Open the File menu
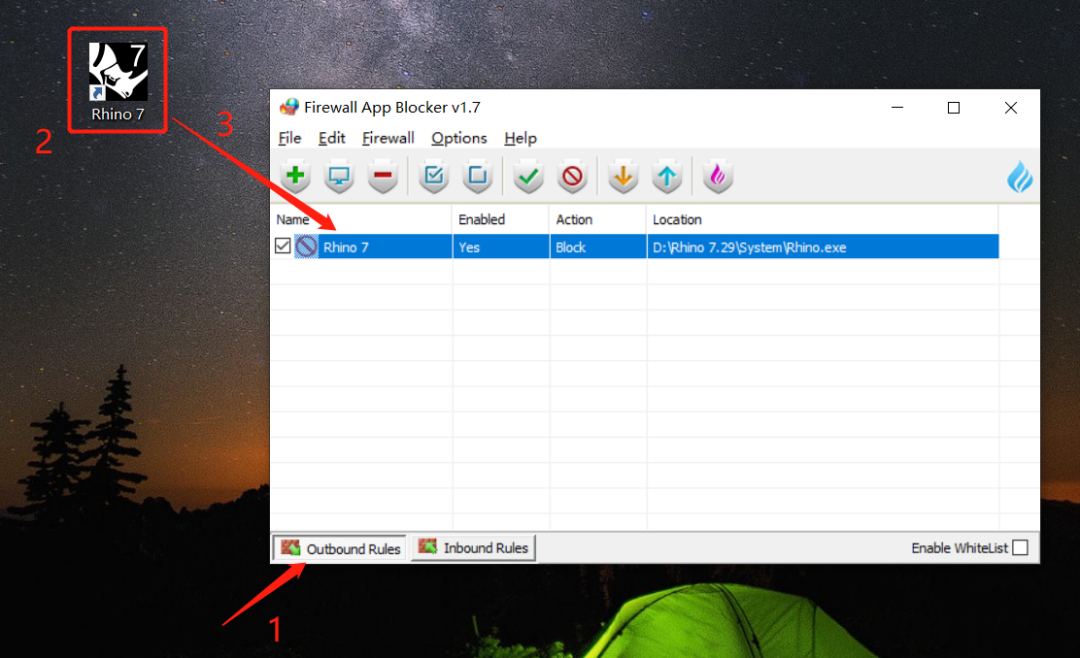The image size is (1080, 658). click(x=289, y=138)
